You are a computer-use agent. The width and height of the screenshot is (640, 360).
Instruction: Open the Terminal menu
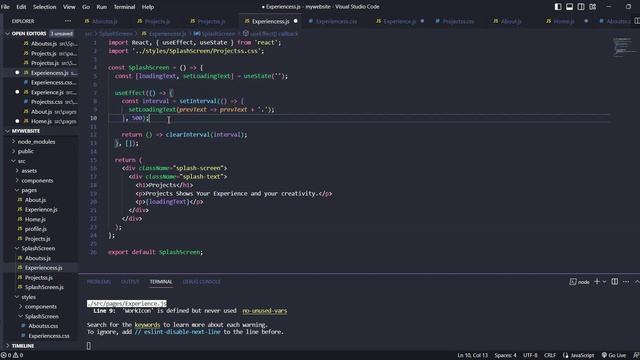pos(124,7)
